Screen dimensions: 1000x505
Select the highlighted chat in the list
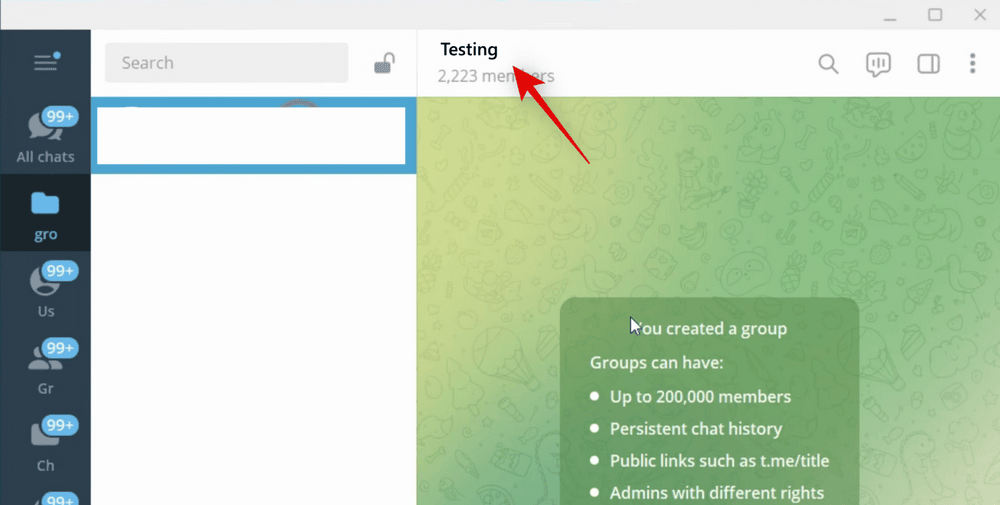coord(250,135)
